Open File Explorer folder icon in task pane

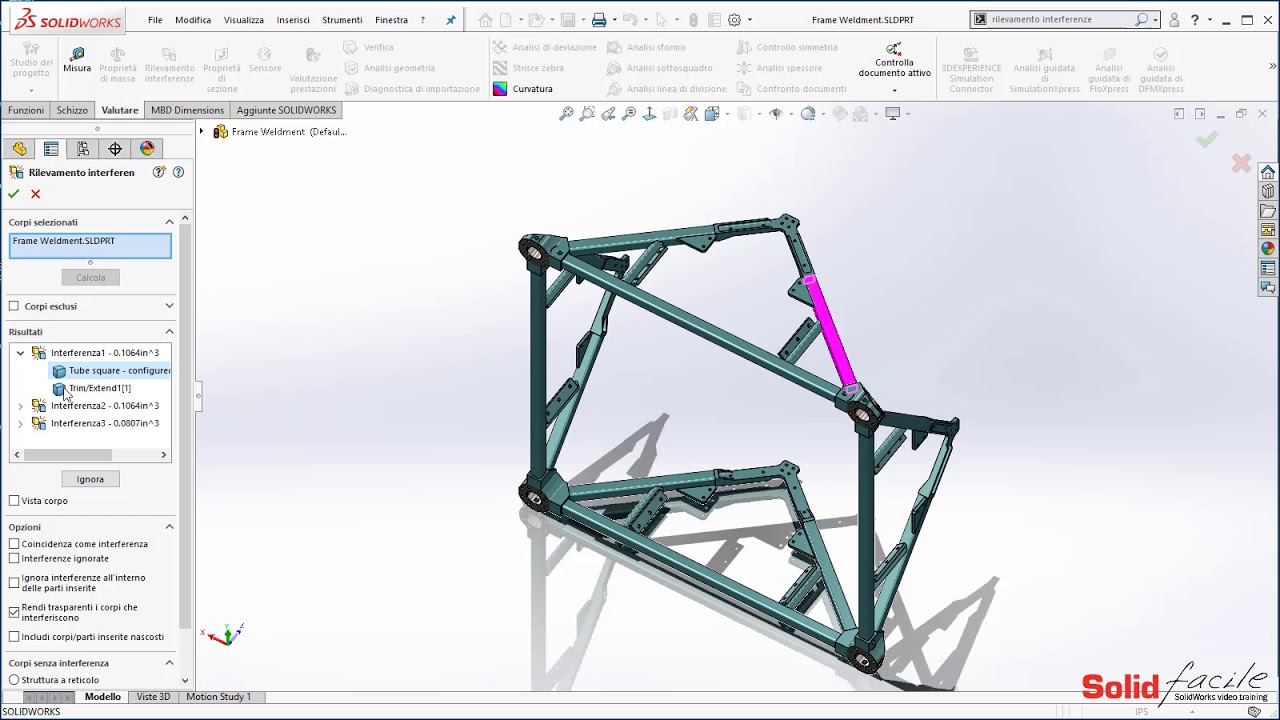[x=1268, y=211]
